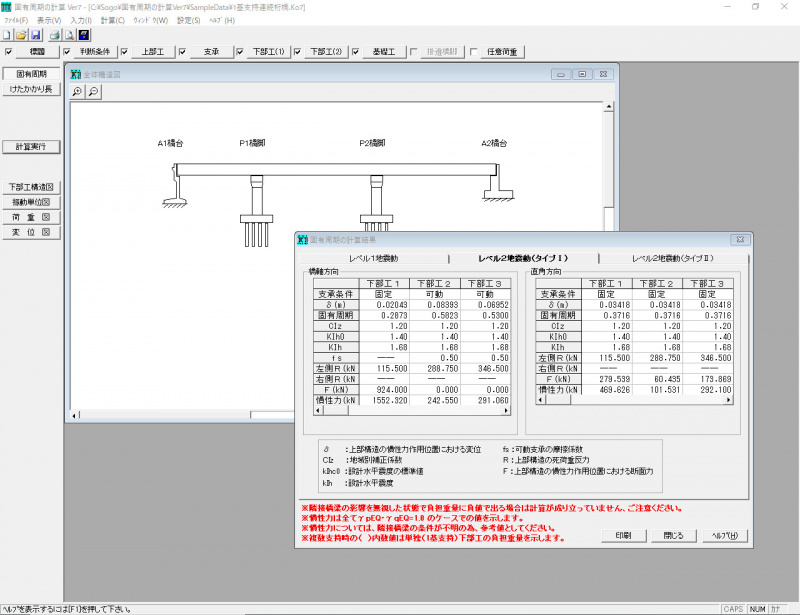Image resolution: width=800 pixels, height=615 pixels.
Task: Click the Save floppy disk icon
Action: 35,35
